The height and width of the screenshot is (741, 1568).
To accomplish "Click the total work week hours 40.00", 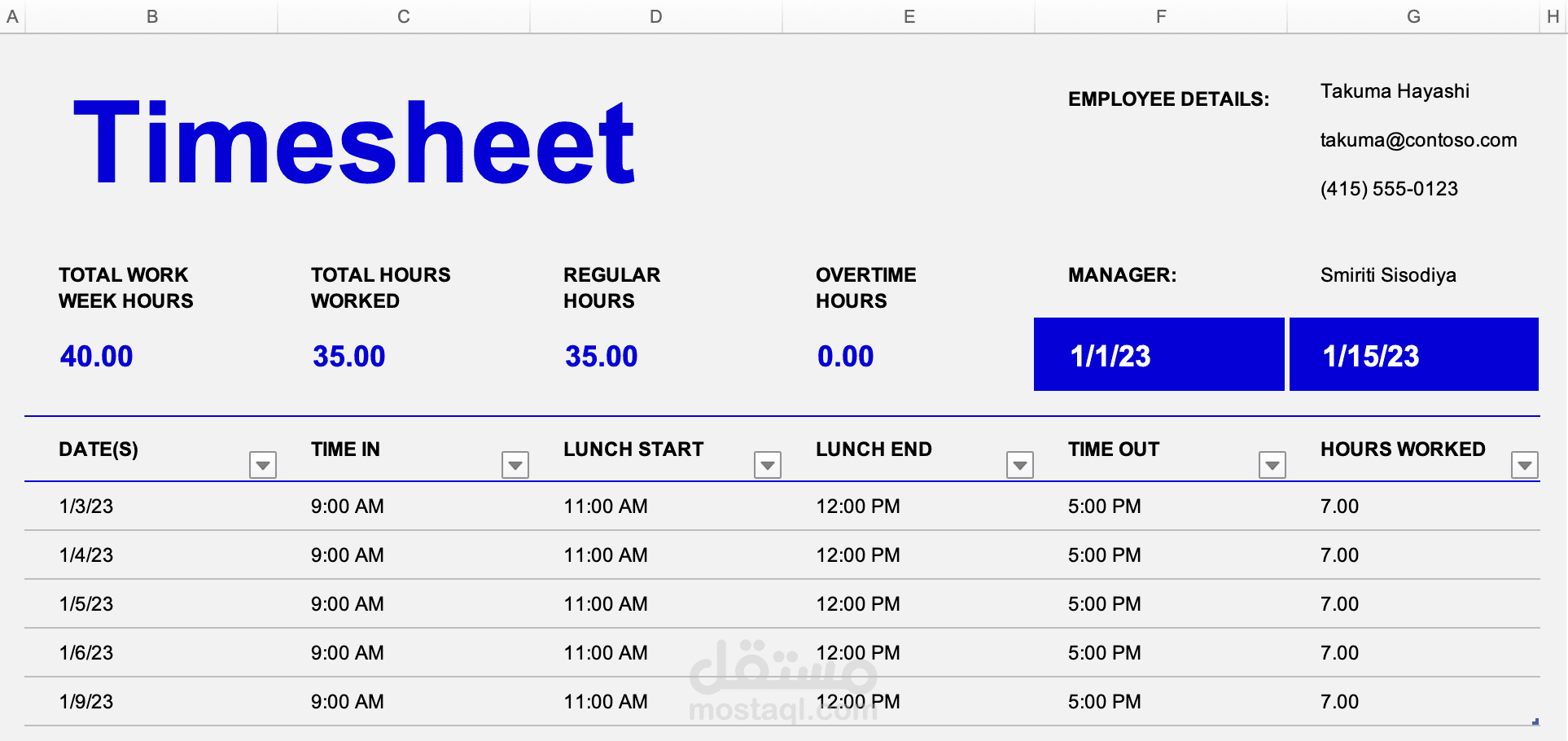I will (96, 357).
